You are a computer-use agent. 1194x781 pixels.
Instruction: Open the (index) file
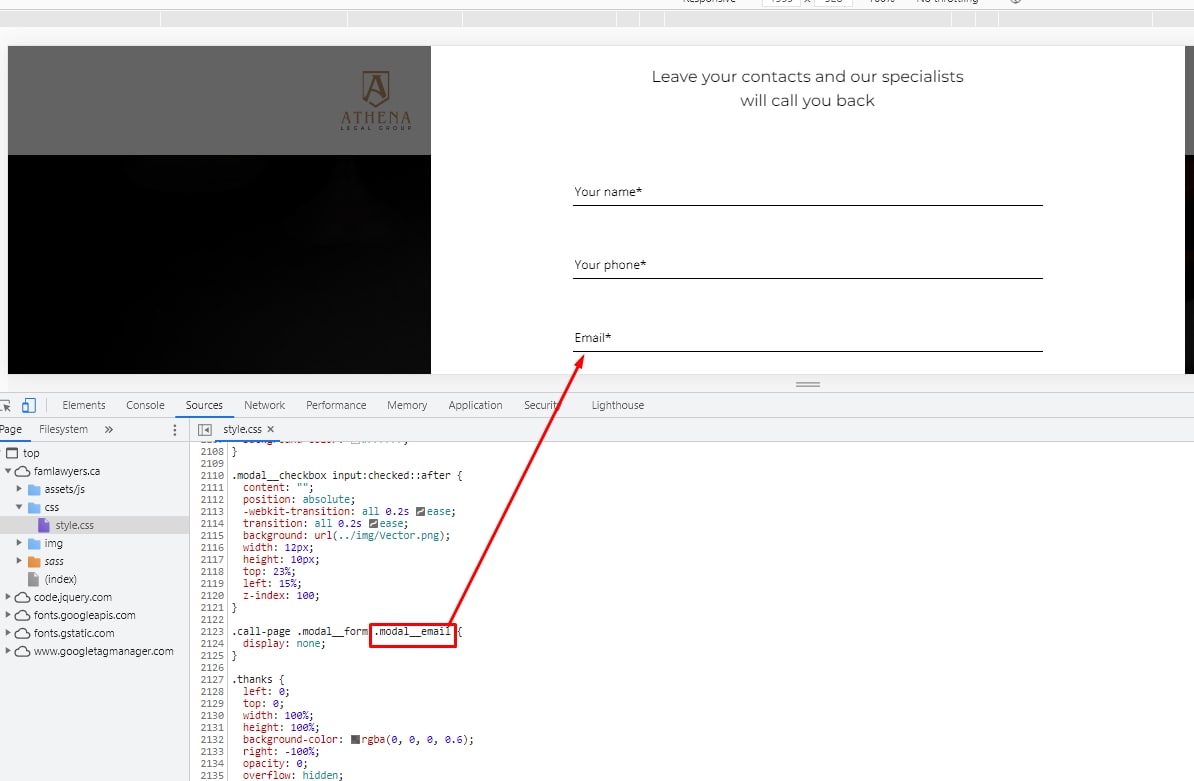click(x=61, y=579)
